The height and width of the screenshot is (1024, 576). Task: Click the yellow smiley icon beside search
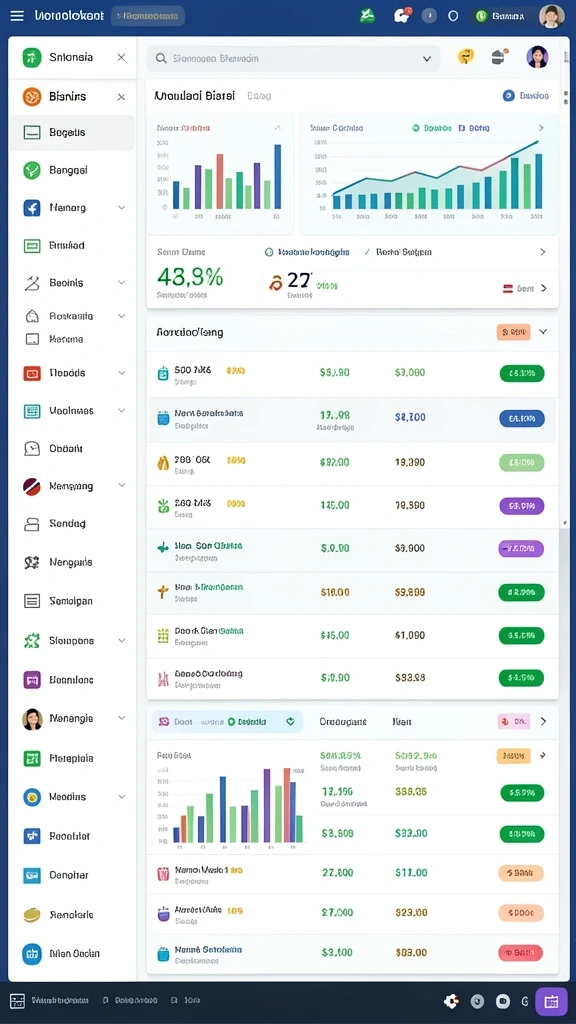[x=465, y=57]
